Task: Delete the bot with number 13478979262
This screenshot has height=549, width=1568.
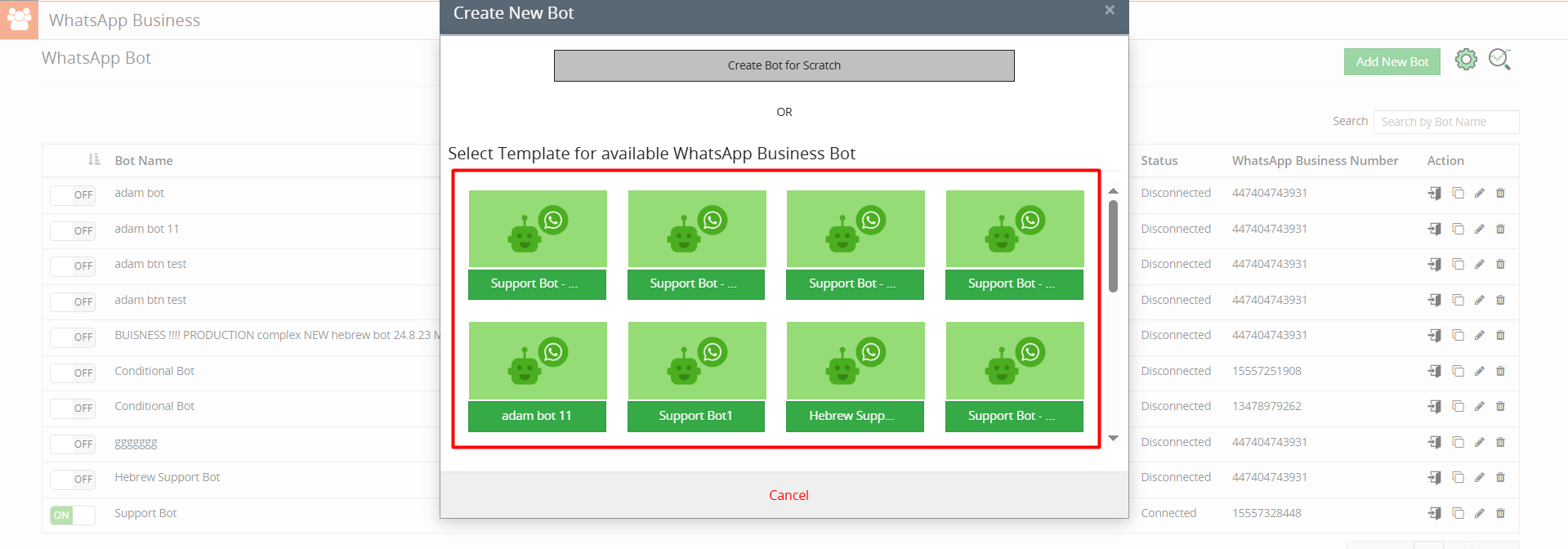Action: pyautogui.click(x=1500, y=406)
